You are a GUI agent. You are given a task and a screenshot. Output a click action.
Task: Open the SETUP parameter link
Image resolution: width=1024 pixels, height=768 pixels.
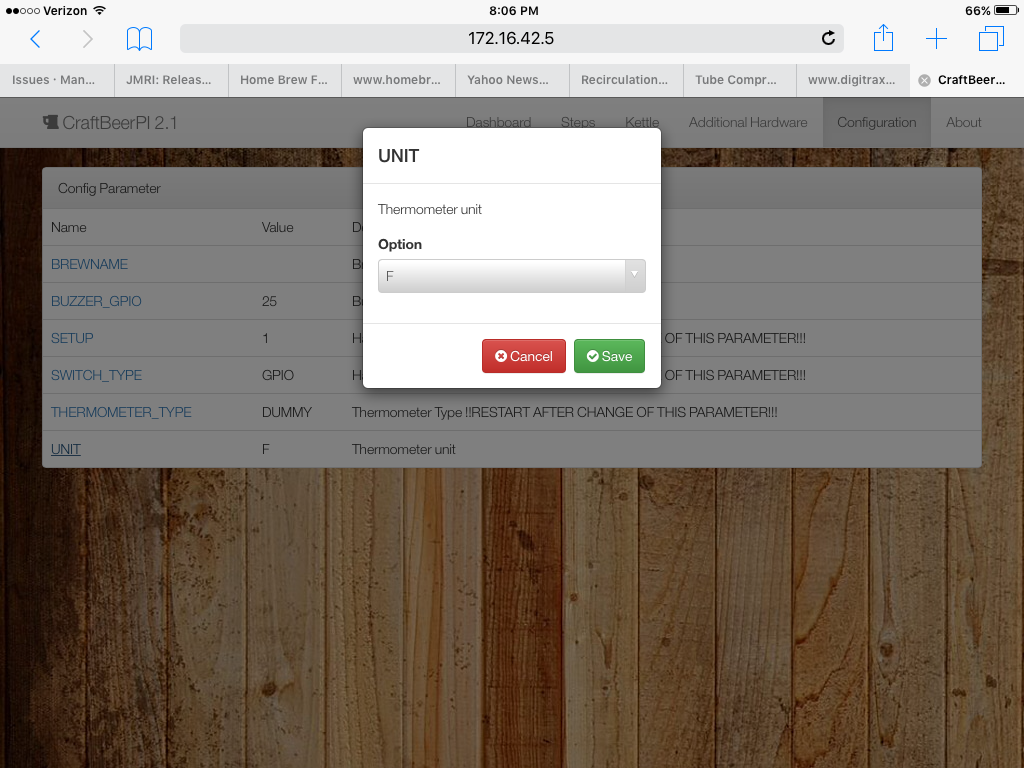72,338
